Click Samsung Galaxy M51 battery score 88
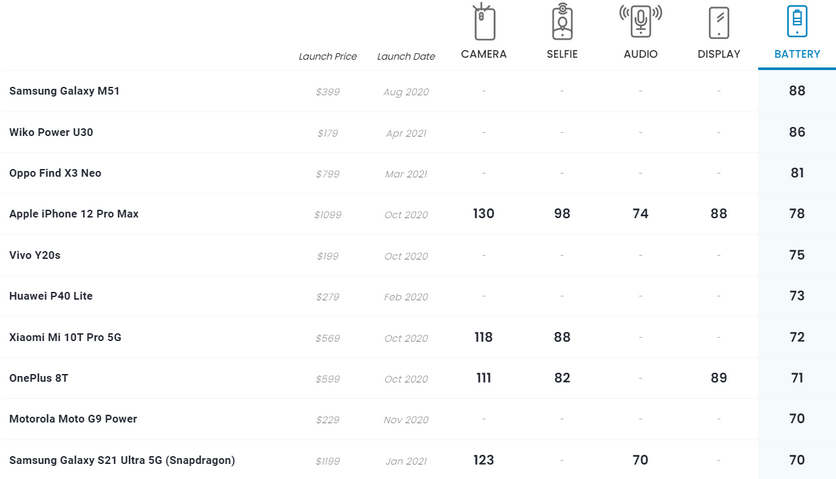The image size is (836, 479). (x=797, y=91)
